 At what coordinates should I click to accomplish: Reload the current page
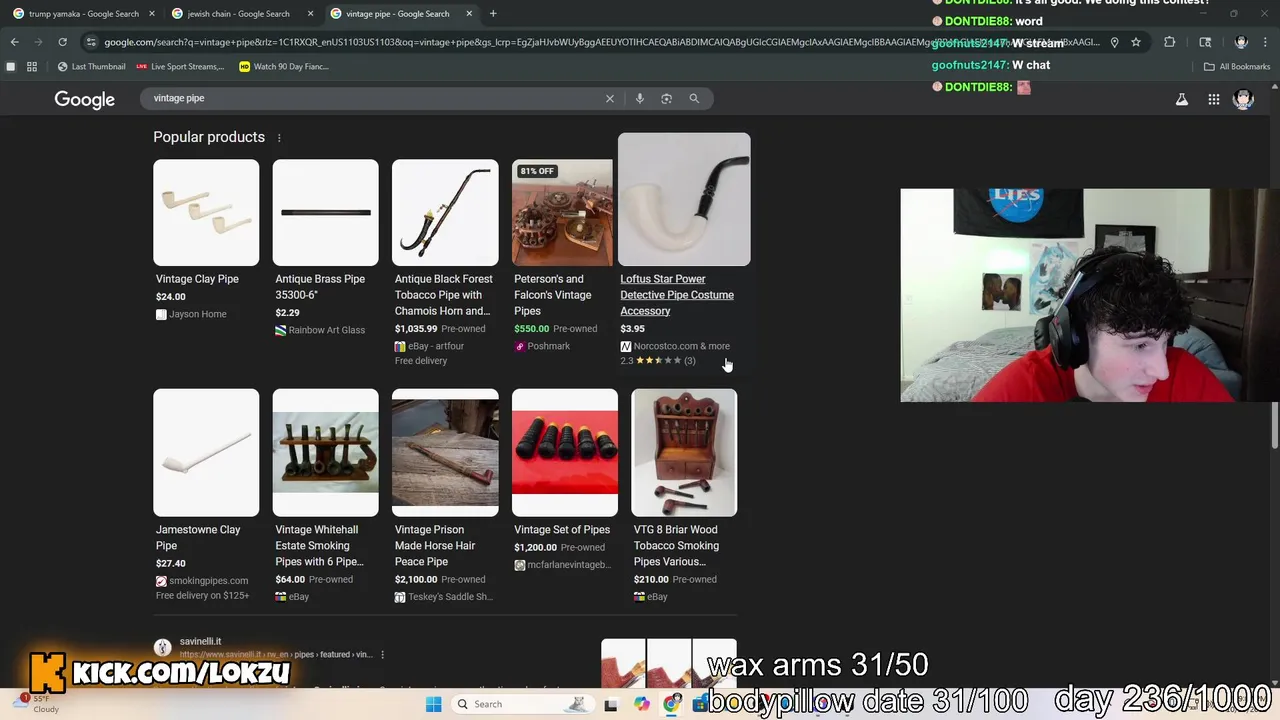pyautogui.click(x=62, y=42)
